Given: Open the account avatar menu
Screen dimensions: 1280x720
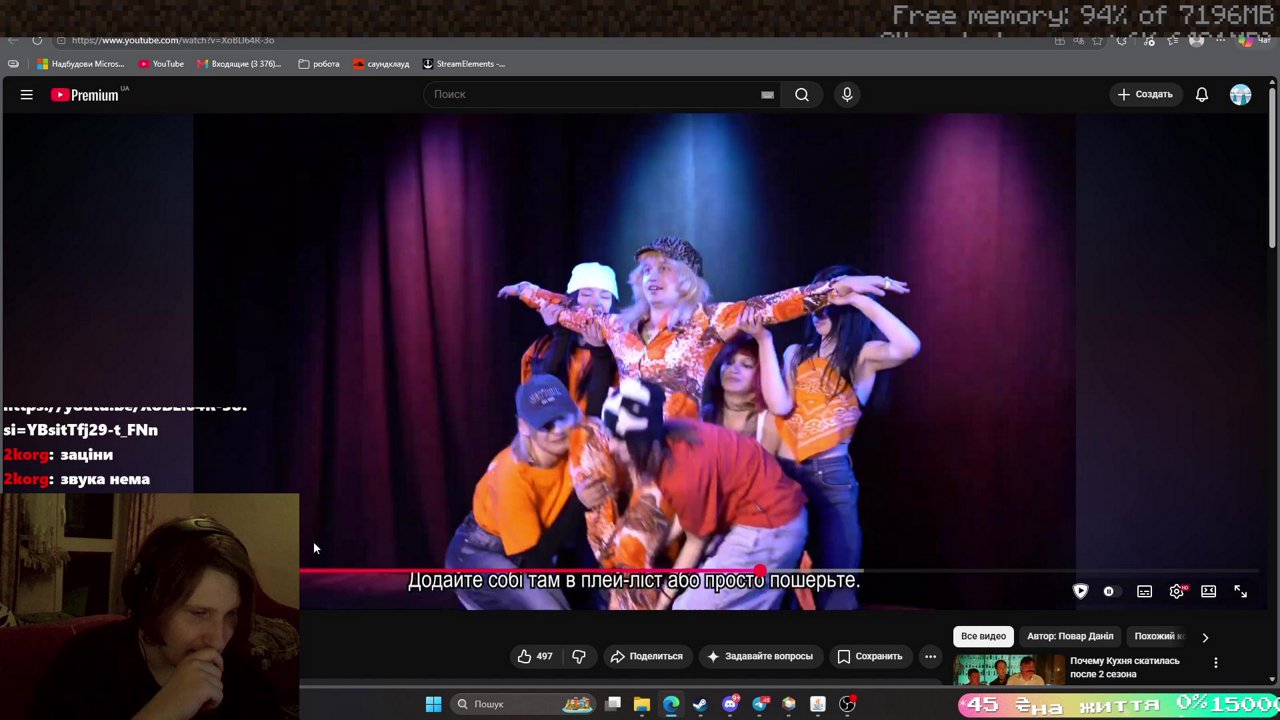Looking at the screenshot, I should click(1240, 94).
